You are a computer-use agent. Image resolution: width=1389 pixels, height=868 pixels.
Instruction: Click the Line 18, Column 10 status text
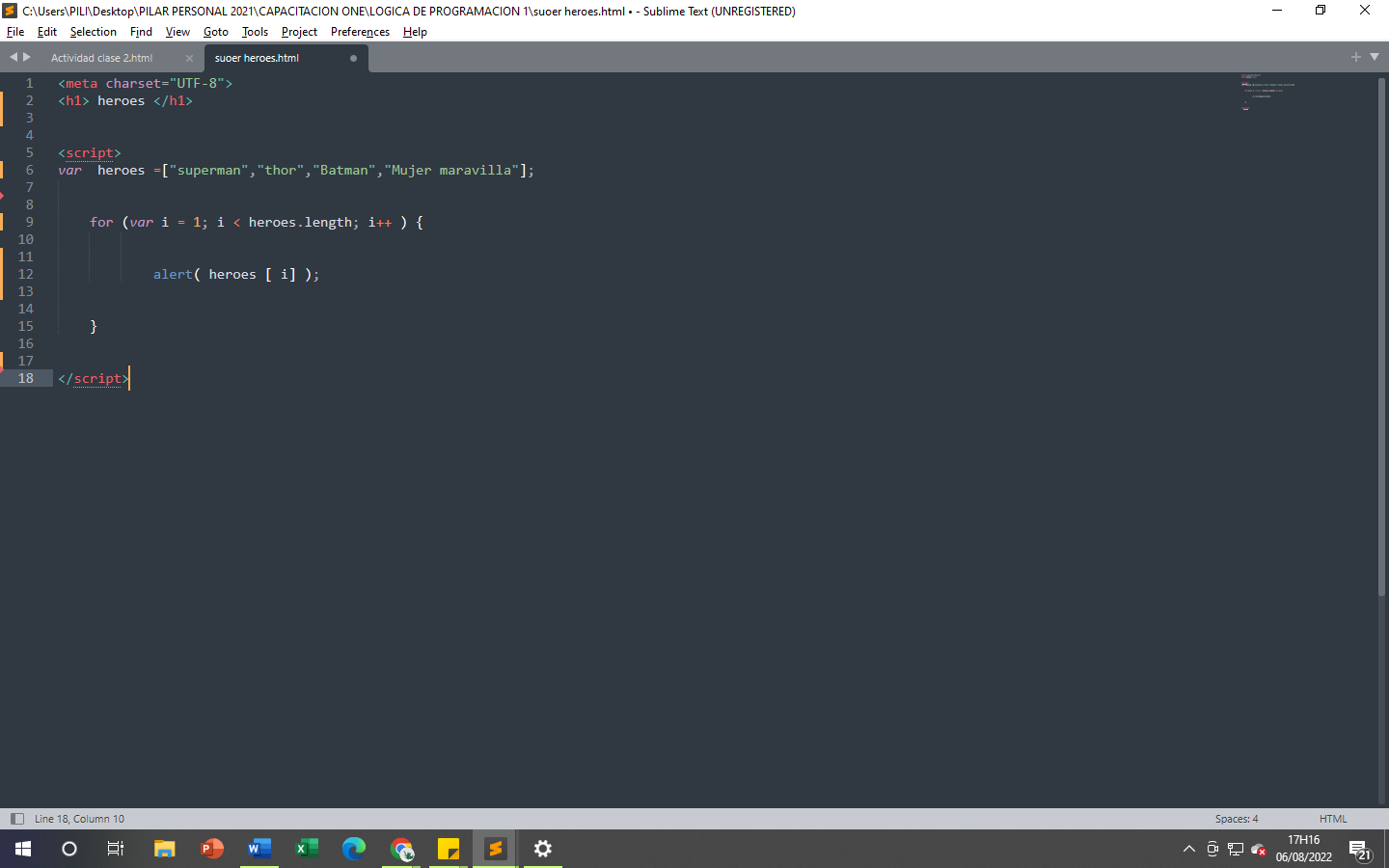click(x=79, y=819)
